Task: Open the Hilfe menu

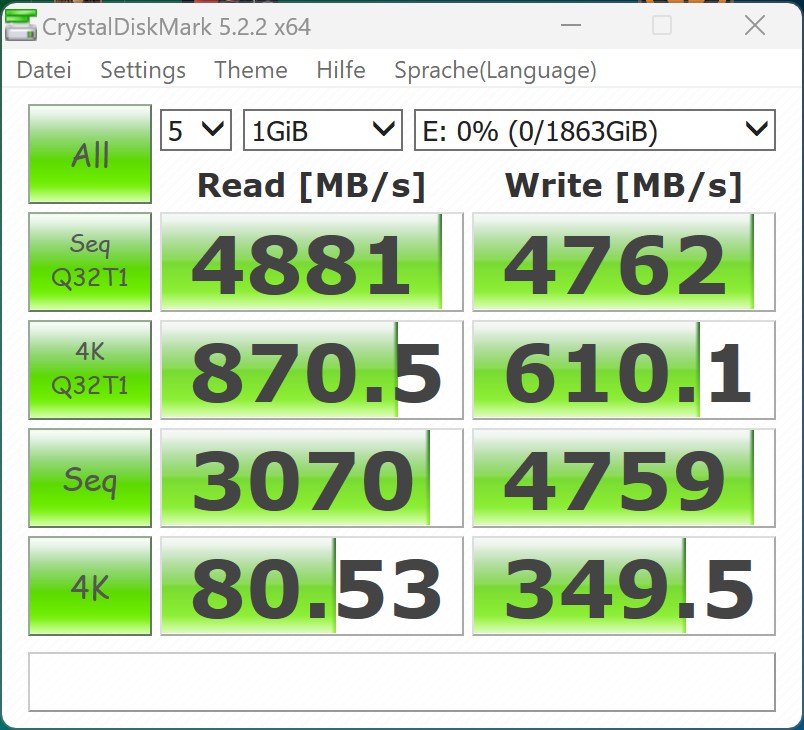Action: coord(340,70)
